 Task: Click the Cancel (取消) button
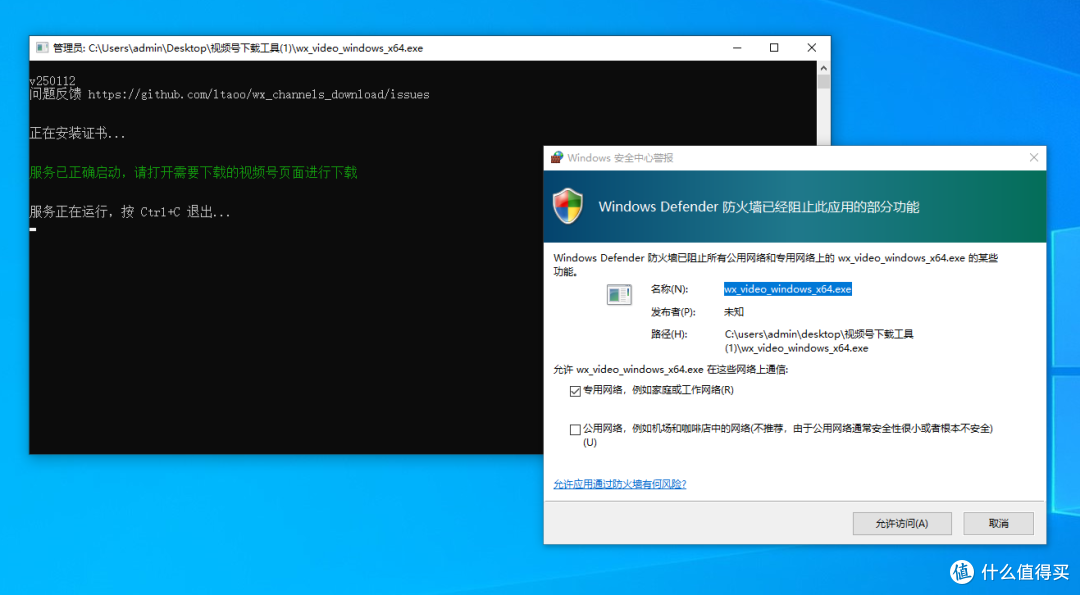click(x=998, y=523)
